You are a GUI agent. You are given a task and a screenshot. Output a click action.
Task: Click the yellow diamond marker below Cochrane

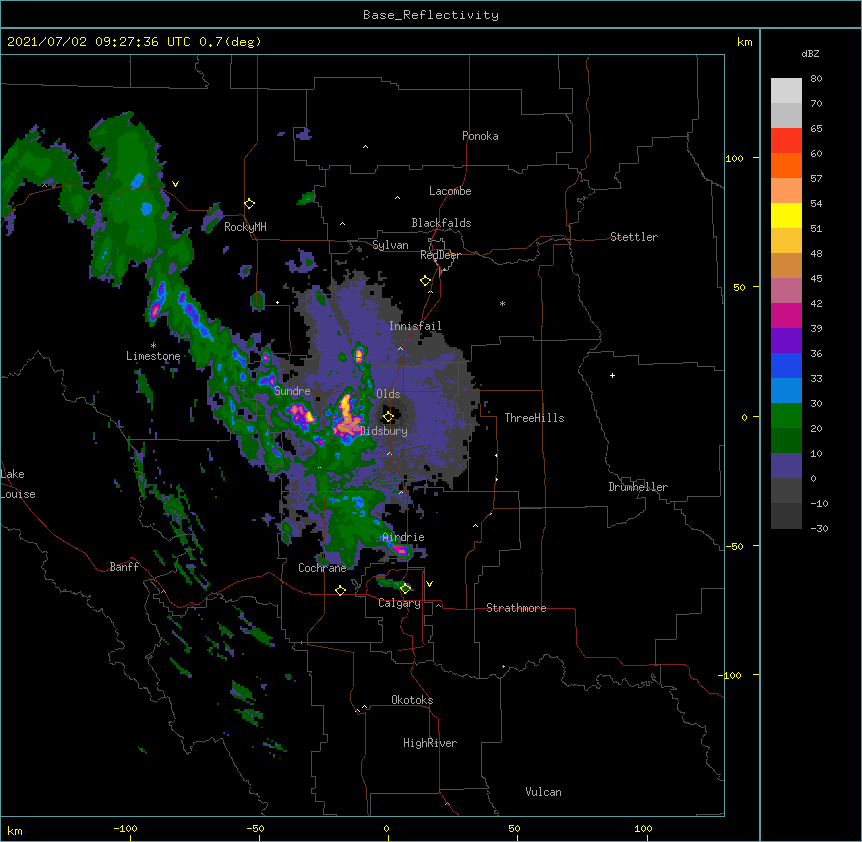pyautogui.click(x=340, y=590)
